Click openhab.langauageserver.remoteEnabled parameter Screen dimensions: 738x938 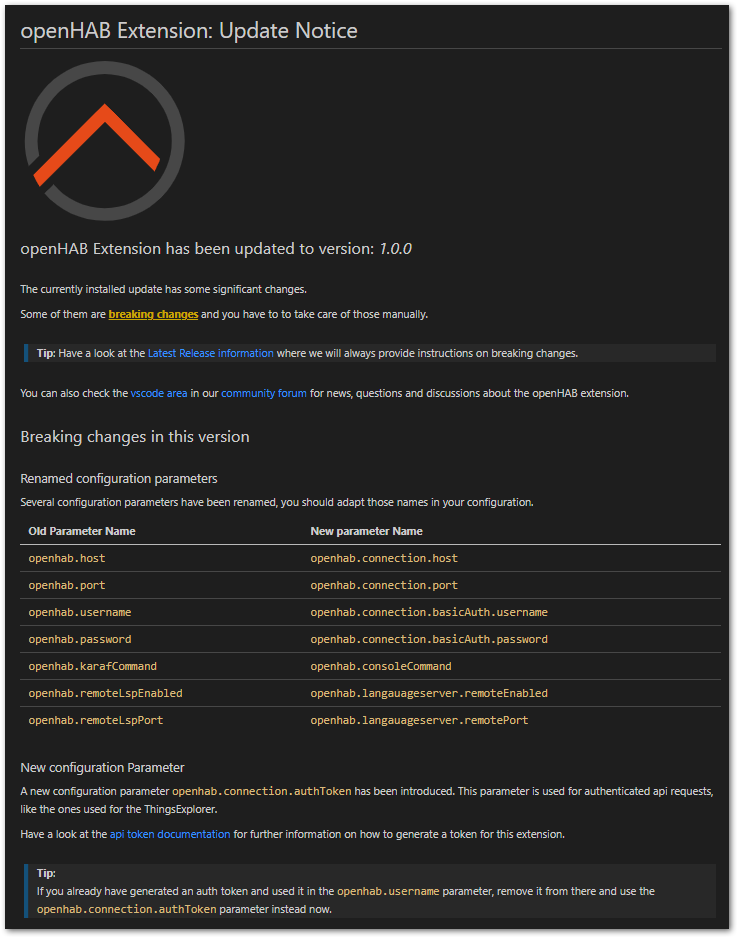(x=429, y=693)
